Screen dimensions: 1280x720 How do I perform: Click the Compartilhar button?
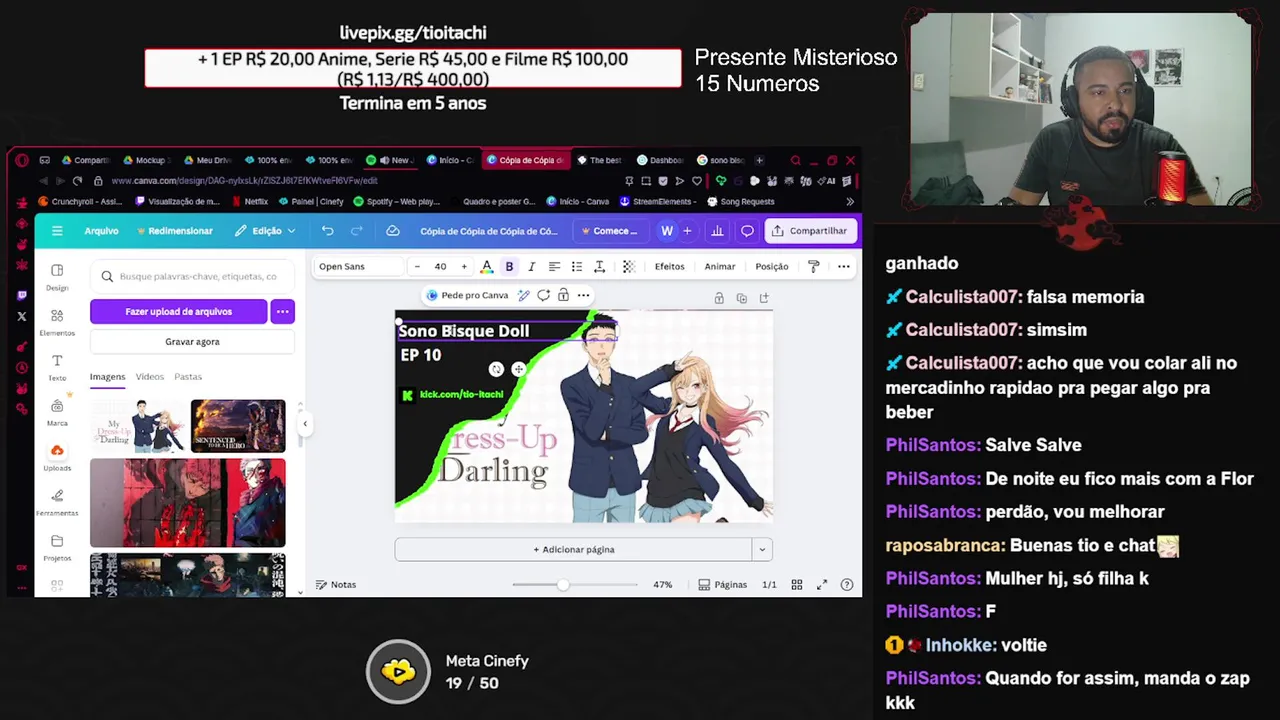tap(810, 231)
